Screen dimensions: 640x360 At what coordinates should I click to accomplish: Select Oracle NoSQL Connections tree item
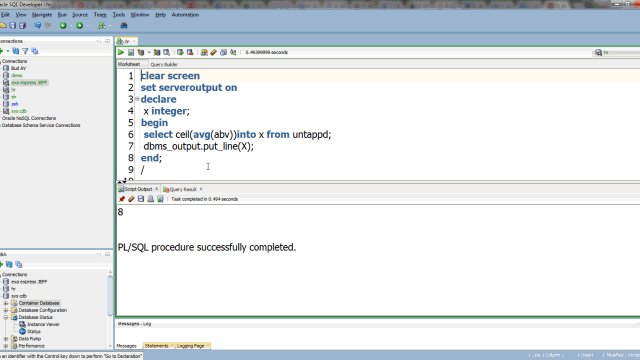point(29,118)
